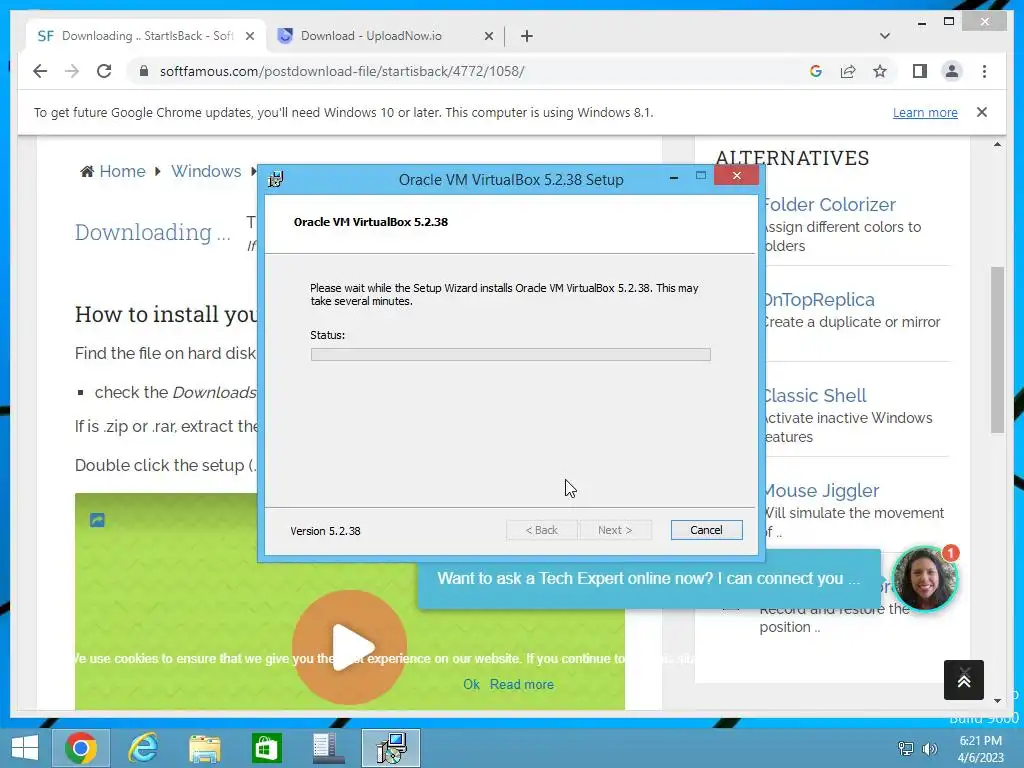Click the page vertical scrollbar thumb

tap(997, 349)
